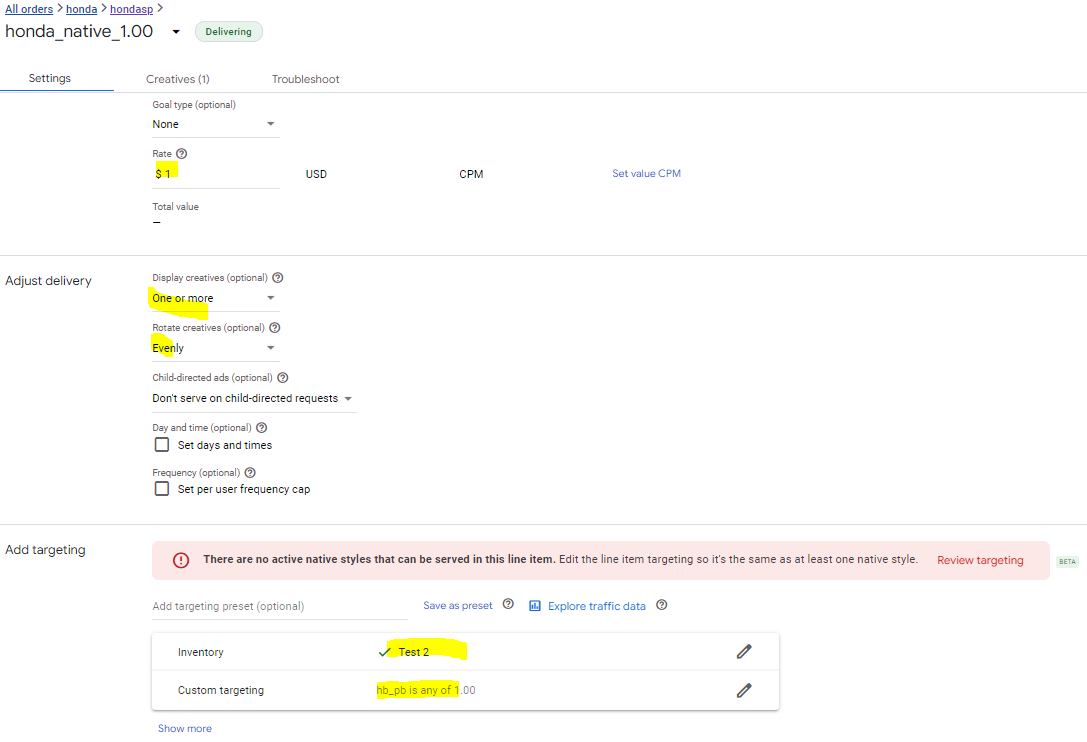The image size is (1087, 742).
Task: Click help icon next to Frequency
Action: [250, 473]
